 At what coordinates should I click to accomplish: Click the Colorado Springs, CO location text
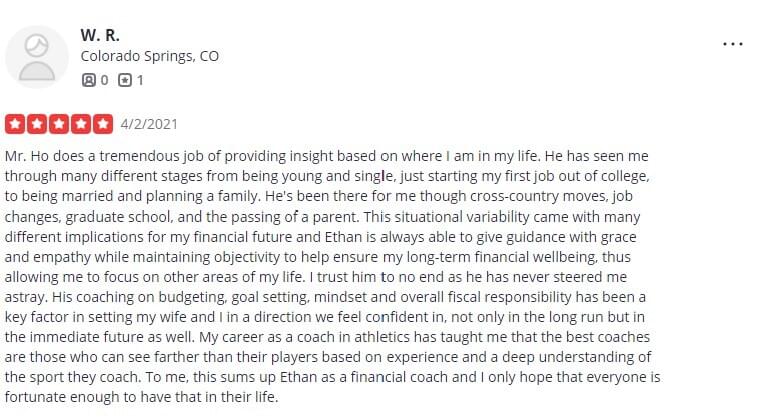pyautogui.click(x=149, y=56)
